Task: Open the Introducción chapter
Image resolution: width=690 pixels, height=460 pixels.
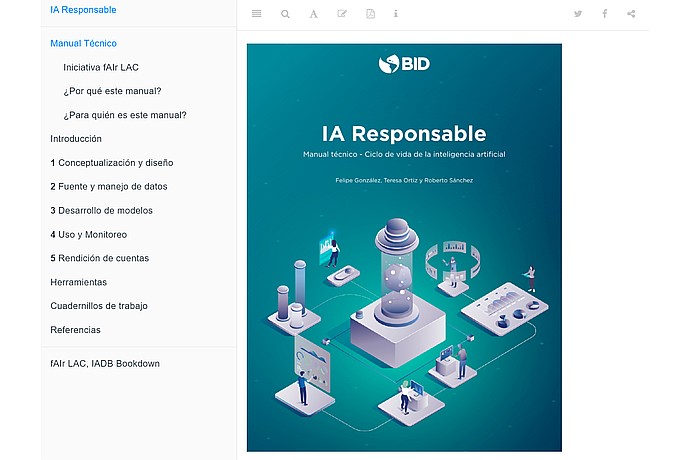Action: click(76, 139)
